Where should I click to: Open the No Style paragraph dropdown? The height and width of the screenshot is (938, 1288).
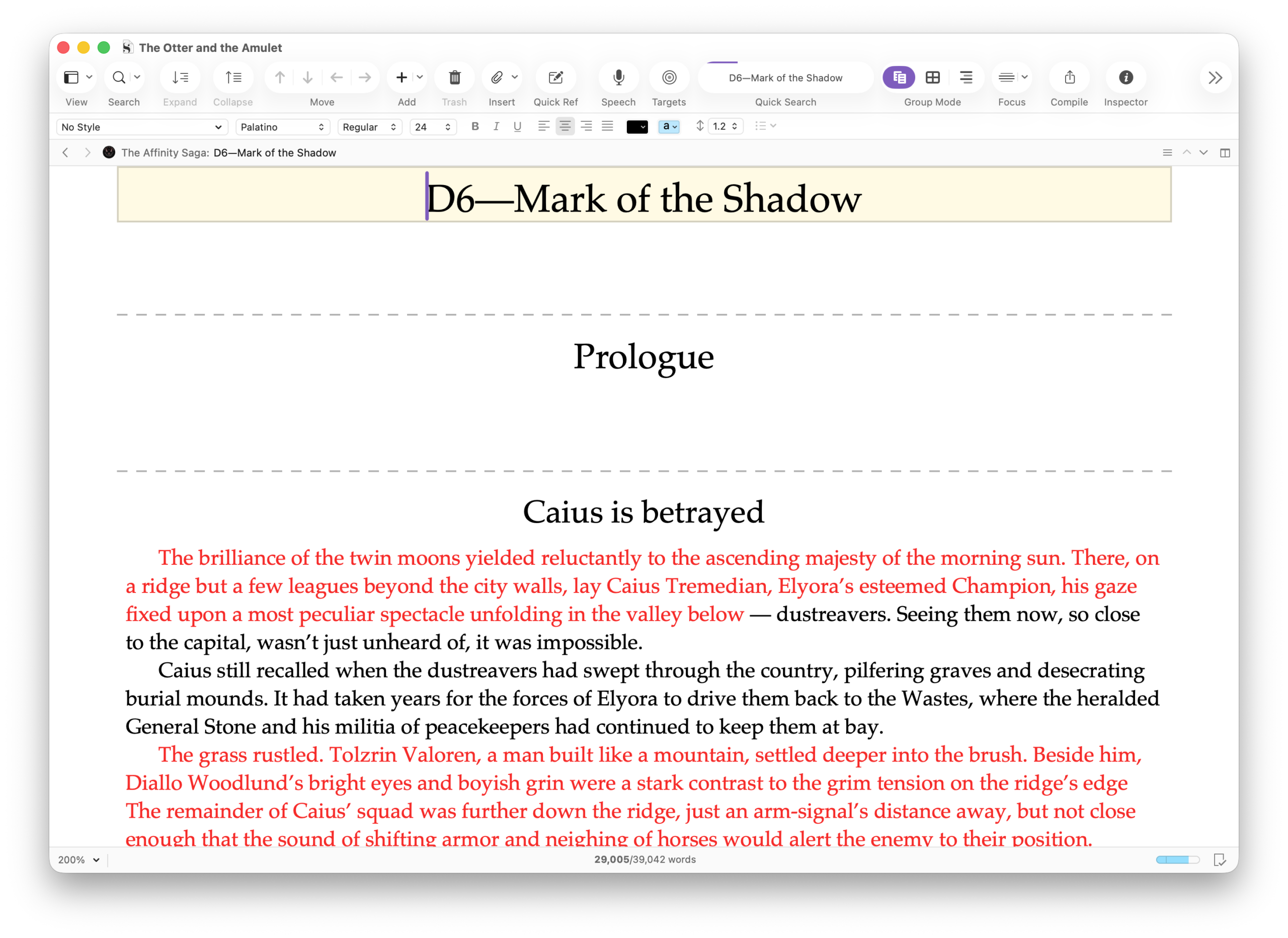pyautogui.click(x=141, y=127)
